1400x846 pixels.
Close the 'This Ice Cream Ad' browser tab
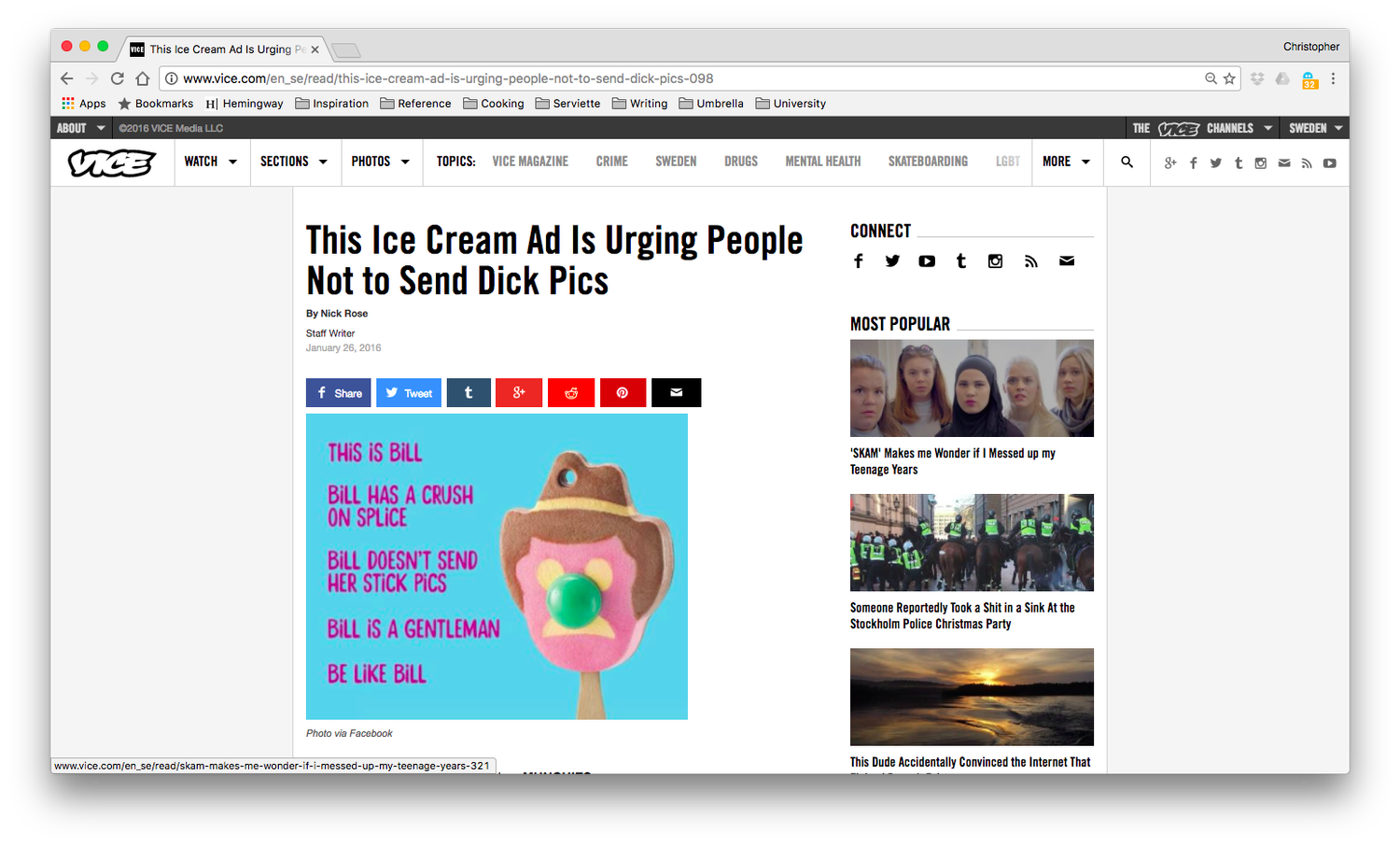pos(315,49)
